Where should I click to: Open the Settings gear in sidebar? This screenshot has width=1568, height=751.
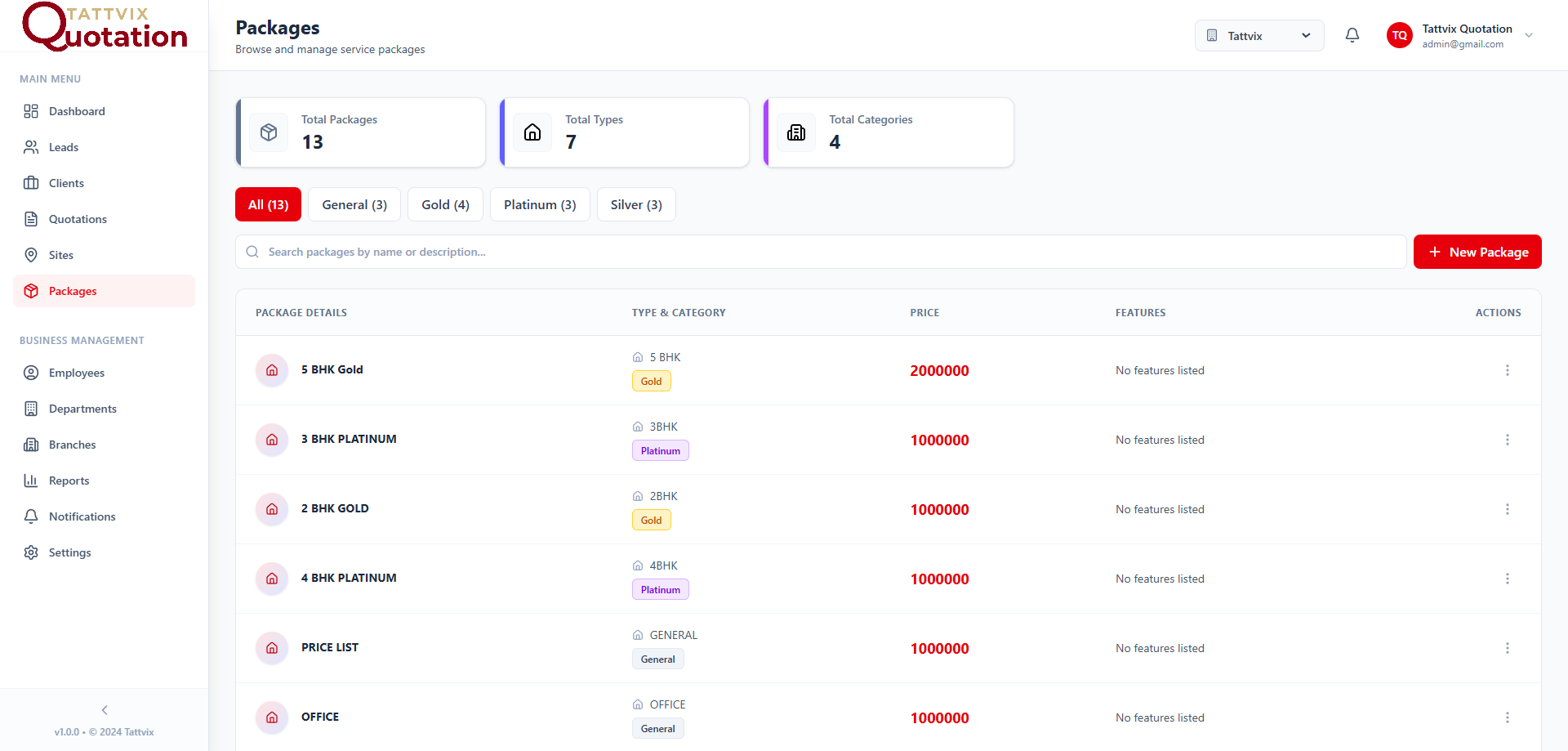pos(30,552)
